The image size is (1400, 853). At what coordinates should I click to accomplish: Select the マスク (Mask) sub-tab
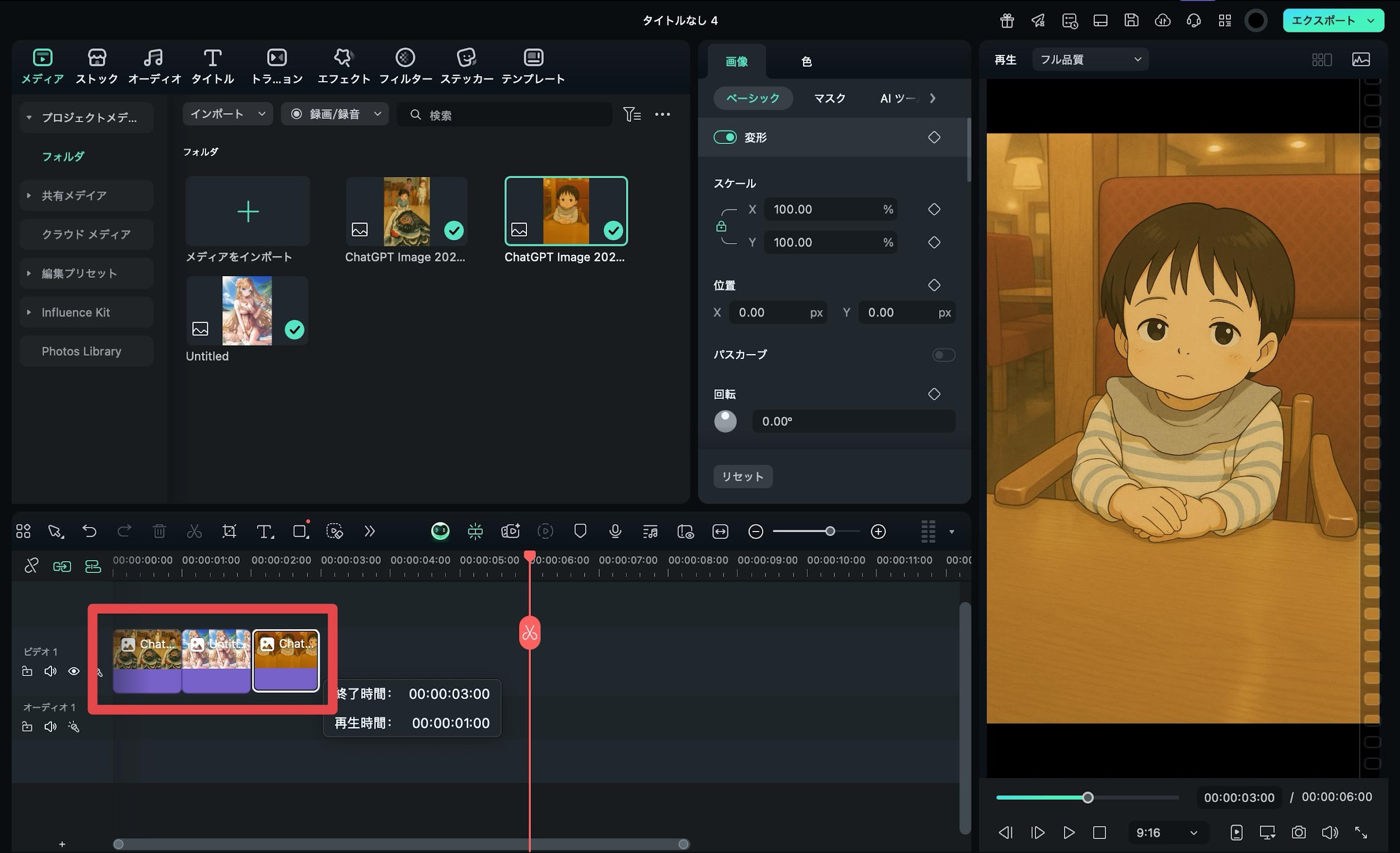click(829, 99)
